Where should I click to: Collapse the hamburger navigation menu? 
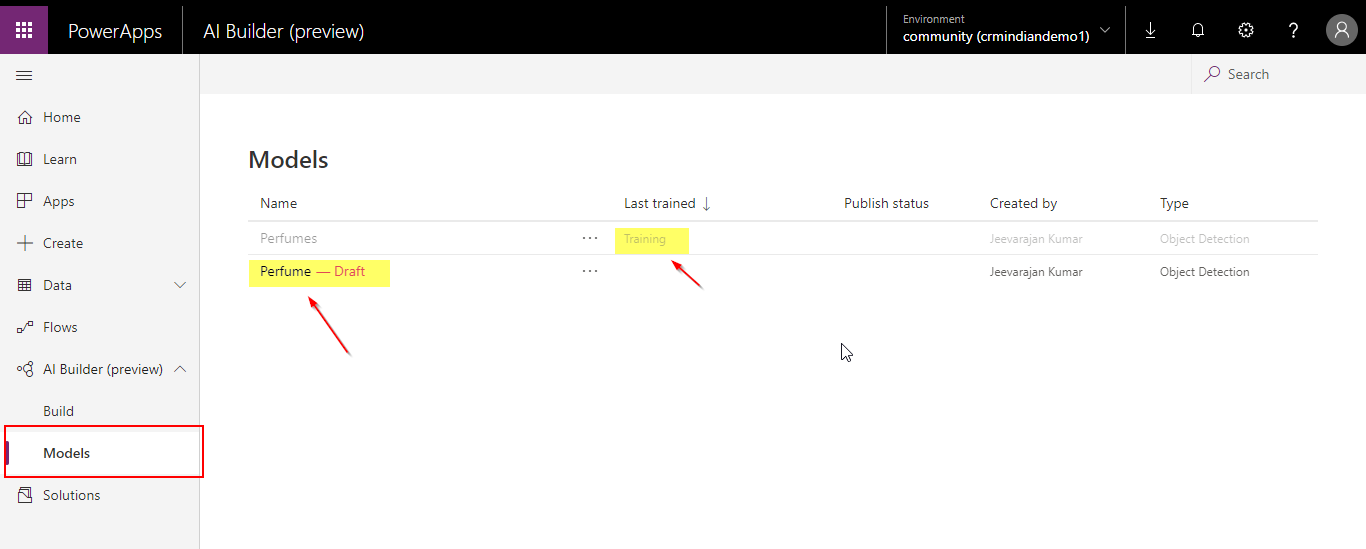[x=24, y=75]
